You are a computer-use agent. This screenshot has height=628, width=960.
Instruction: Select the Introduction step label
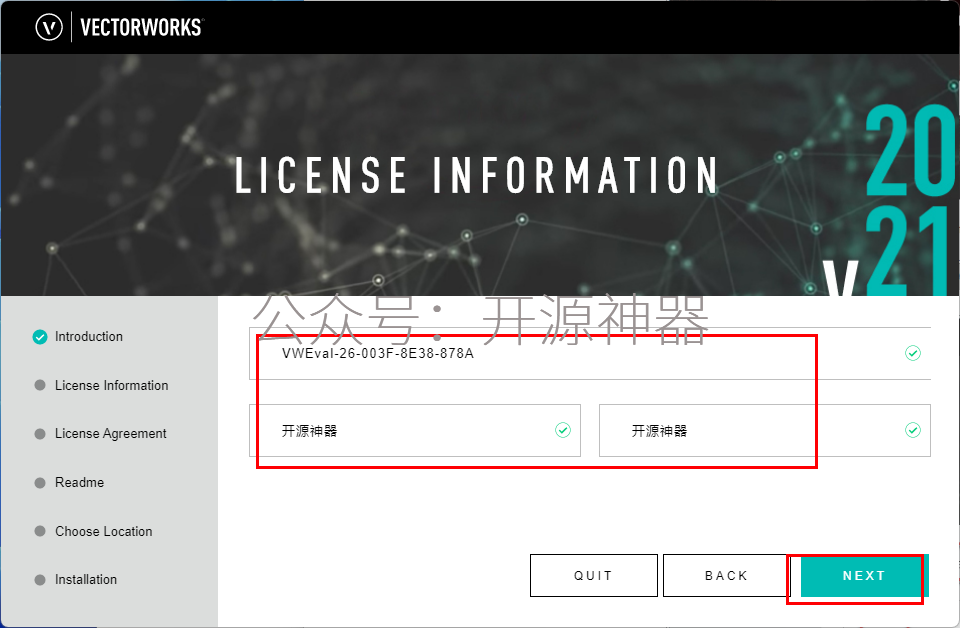[89, 337]
